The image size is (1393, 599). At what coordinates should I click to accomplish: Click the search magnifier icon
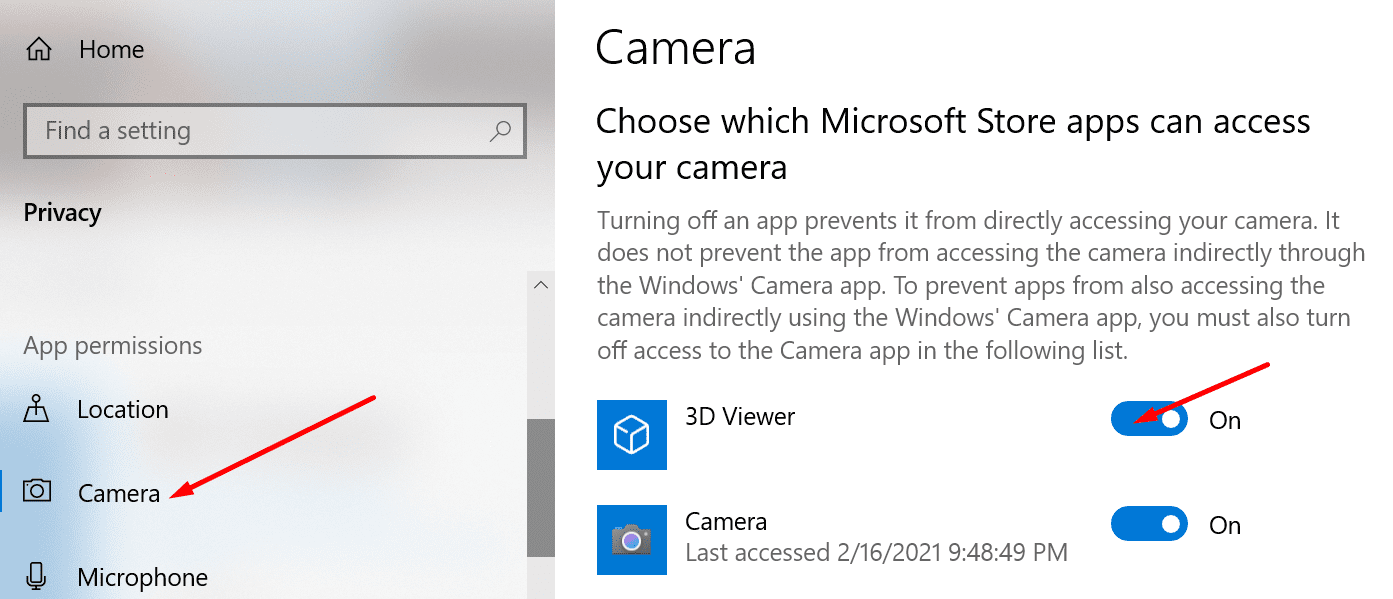pos(500,131)
